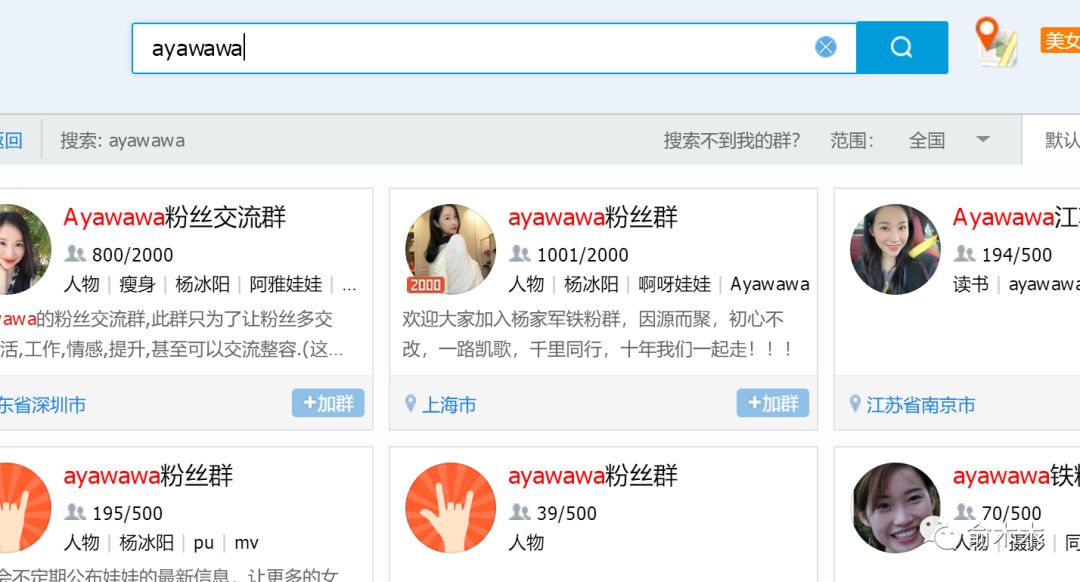The height and width of the screenshot is (582, 1080).
Task: Open 搜索不到我的群? help link
Action: (731, 141)
